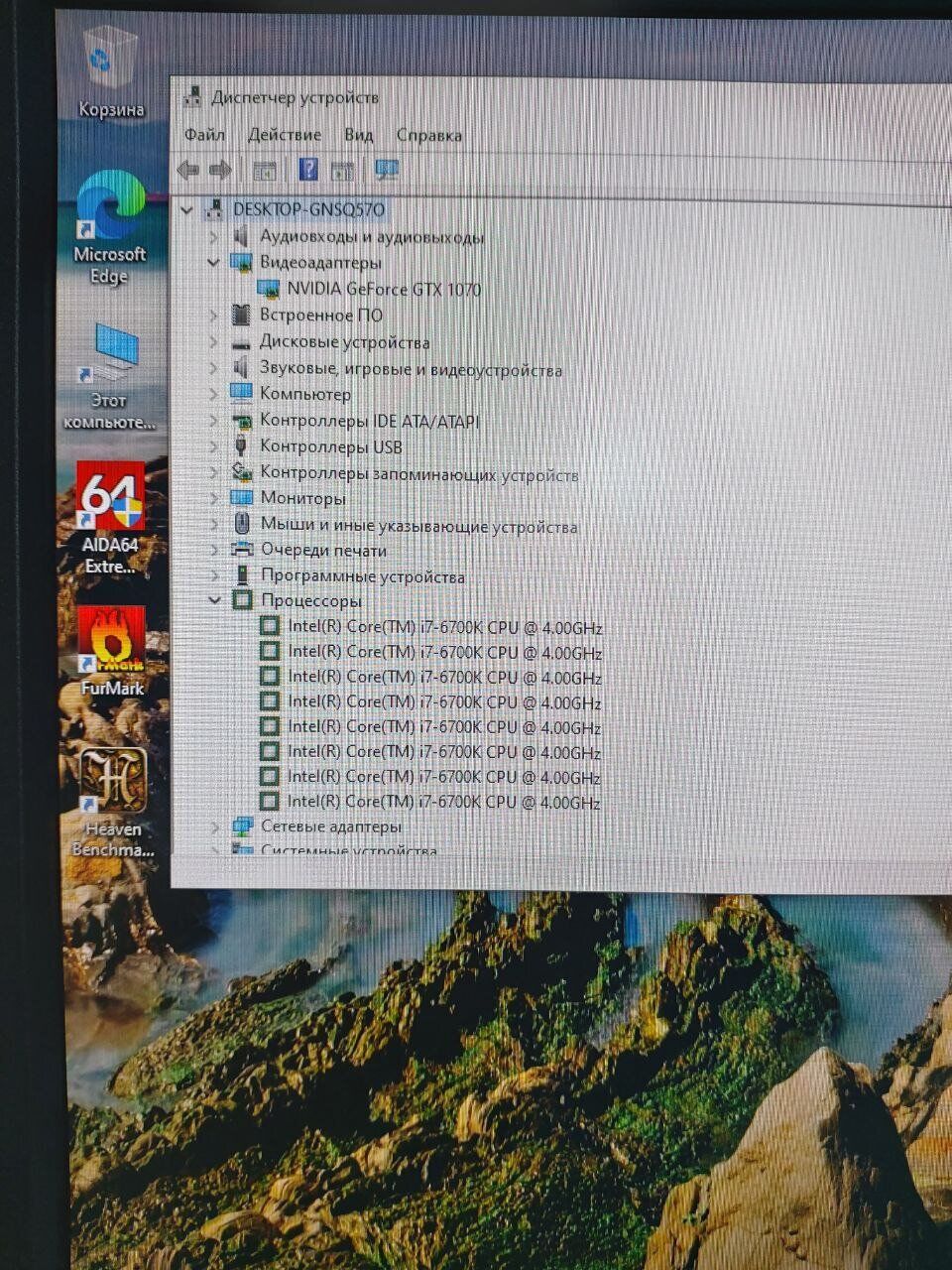The width and height of the screenshot is (952, 1270).
Task: Expand the Дисковые устройства category
Action: pyautogui.click(x=213, y=342)
